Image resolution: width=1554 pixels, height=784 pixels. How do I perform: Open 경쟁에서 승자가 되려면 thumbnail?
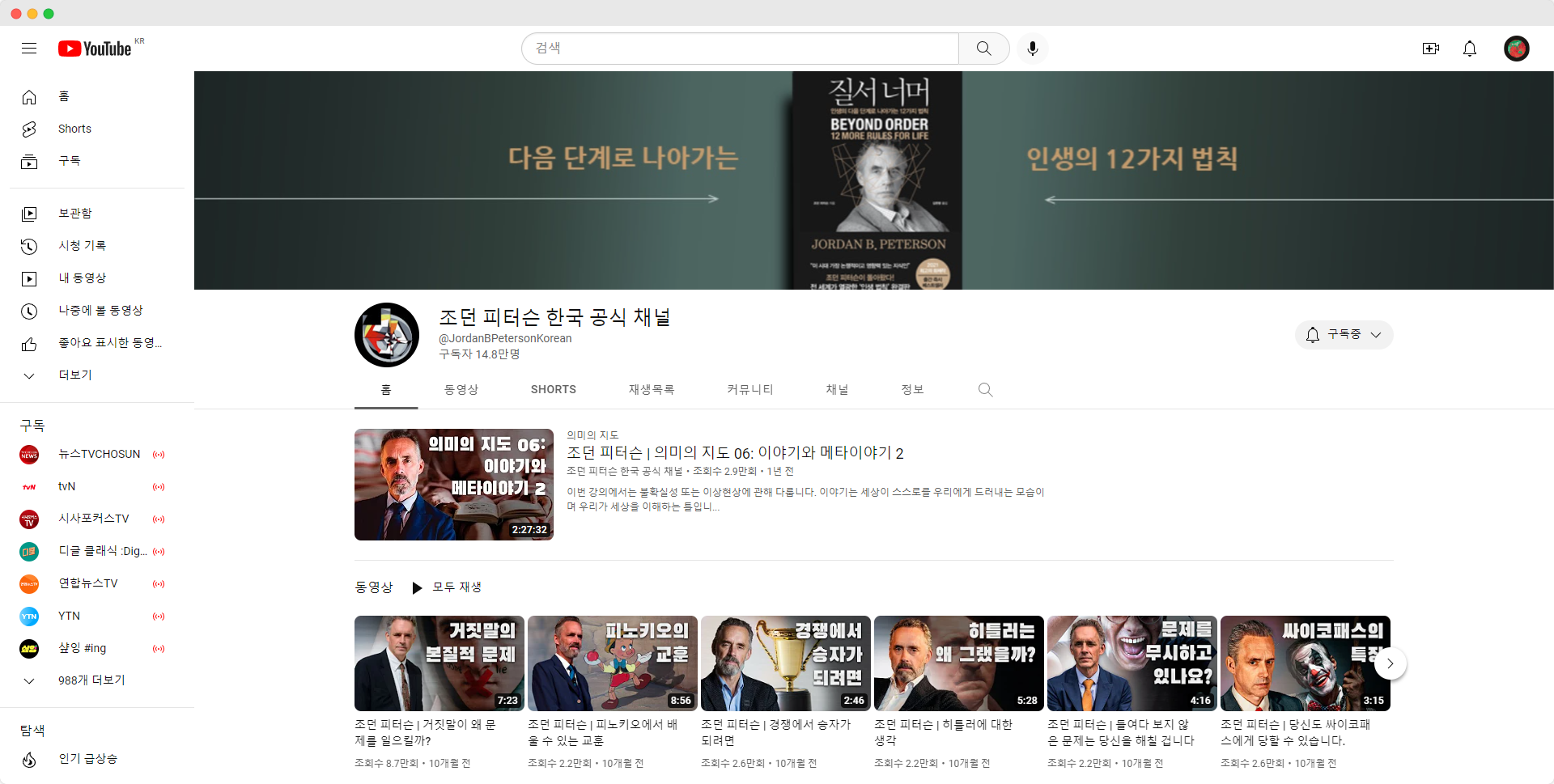786,663
